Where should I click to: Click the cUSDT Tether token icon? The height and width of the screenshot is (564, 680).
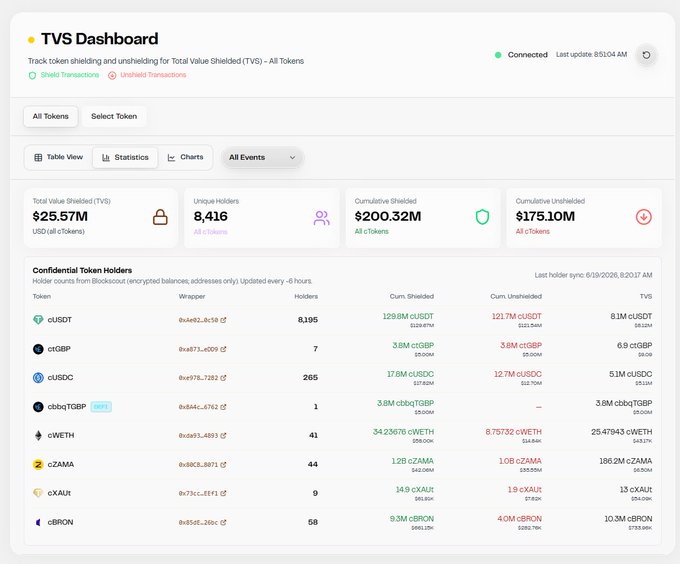click(x=38, y=320)
